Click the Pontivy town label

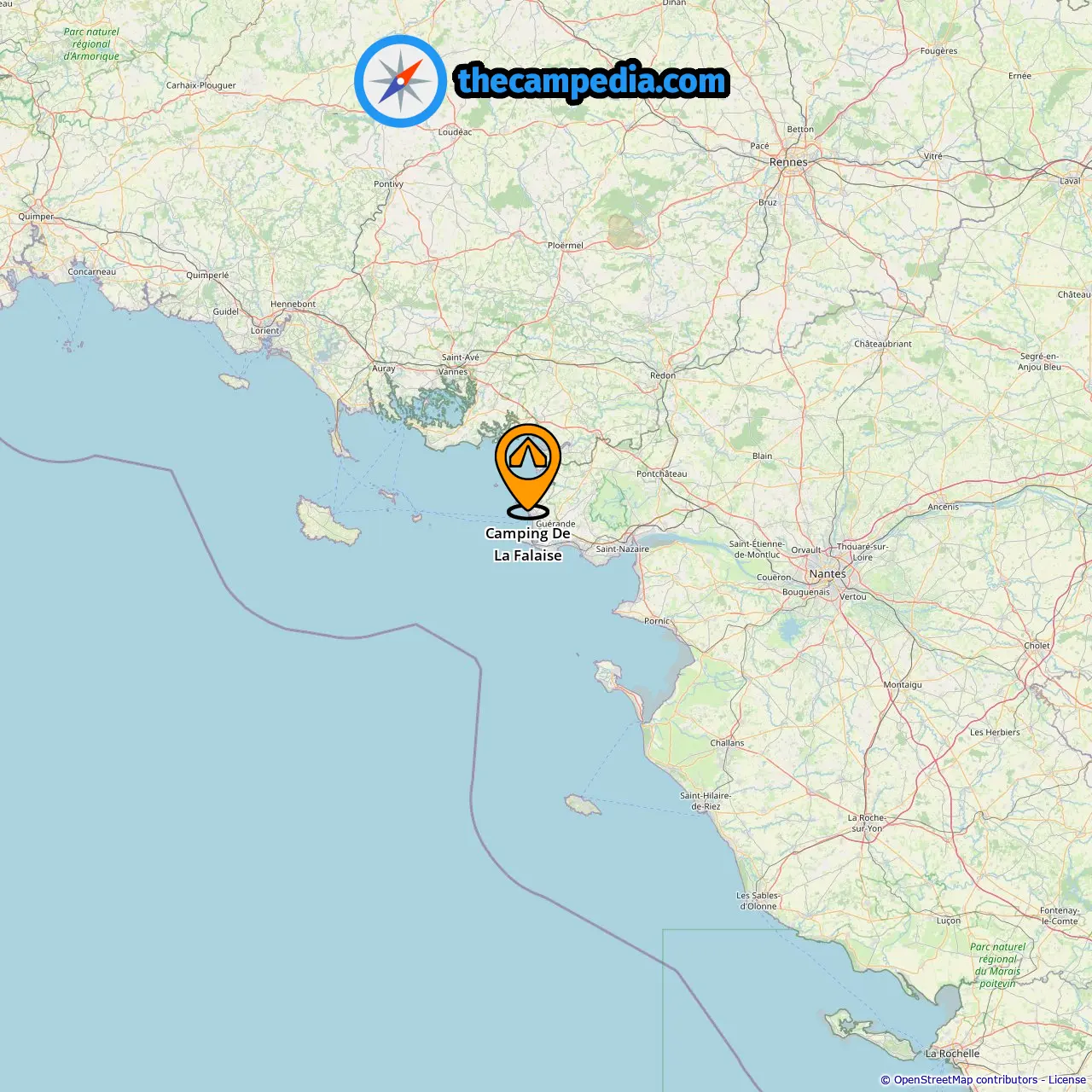tap(388, 184)
